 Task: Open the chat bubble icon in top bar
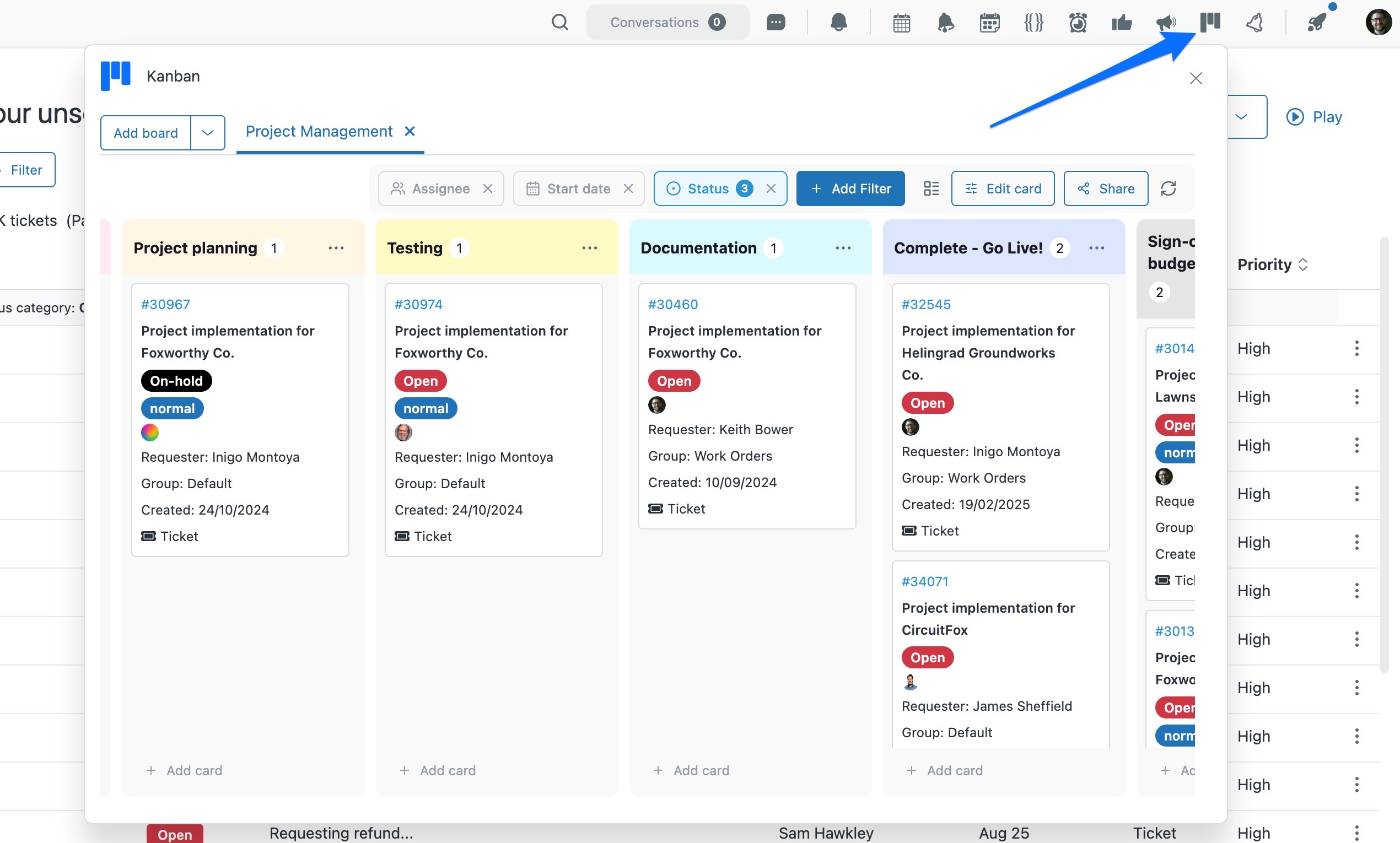pos(776,22)
